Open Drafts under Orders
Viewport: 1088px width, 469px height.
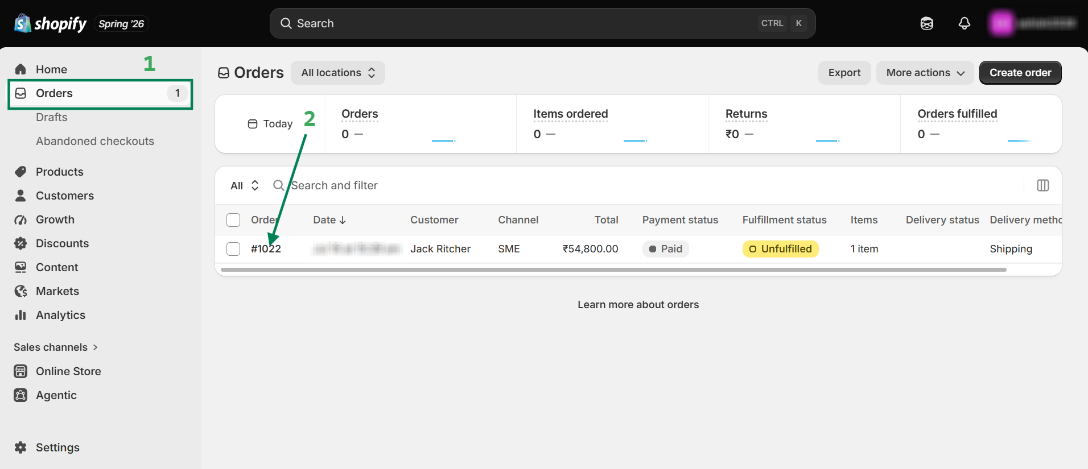(x=51, y=117)
